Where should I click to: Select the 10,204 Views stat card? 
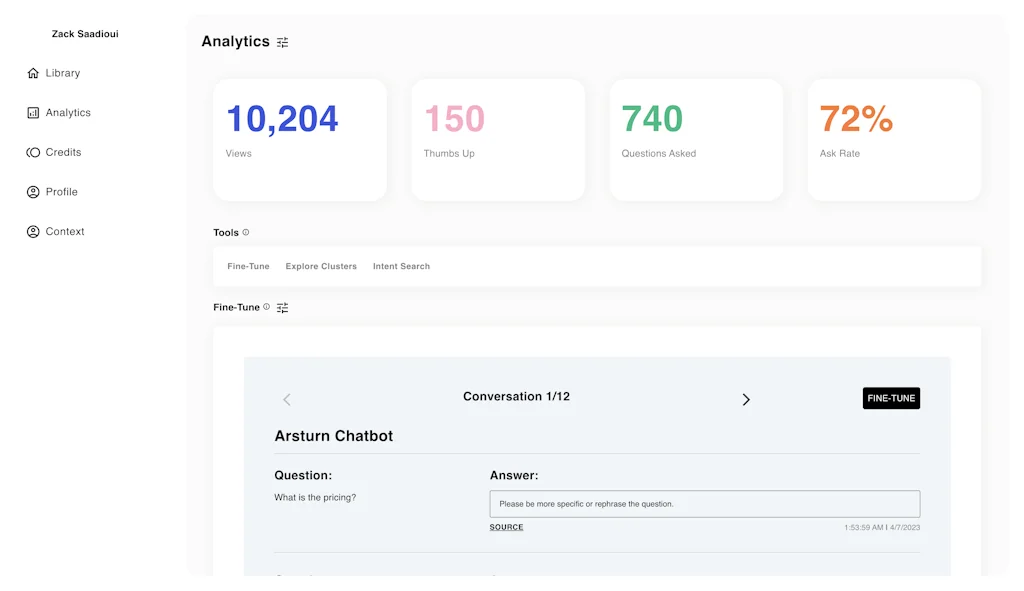pos(299,139)
